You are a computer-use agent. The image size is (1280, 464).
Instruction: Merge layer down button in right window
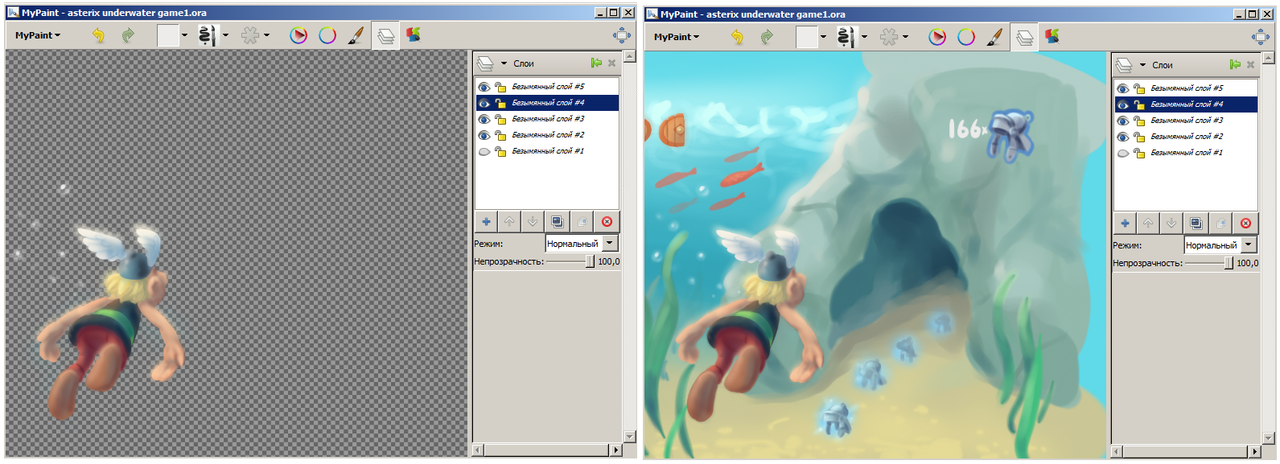point(1220,222)
